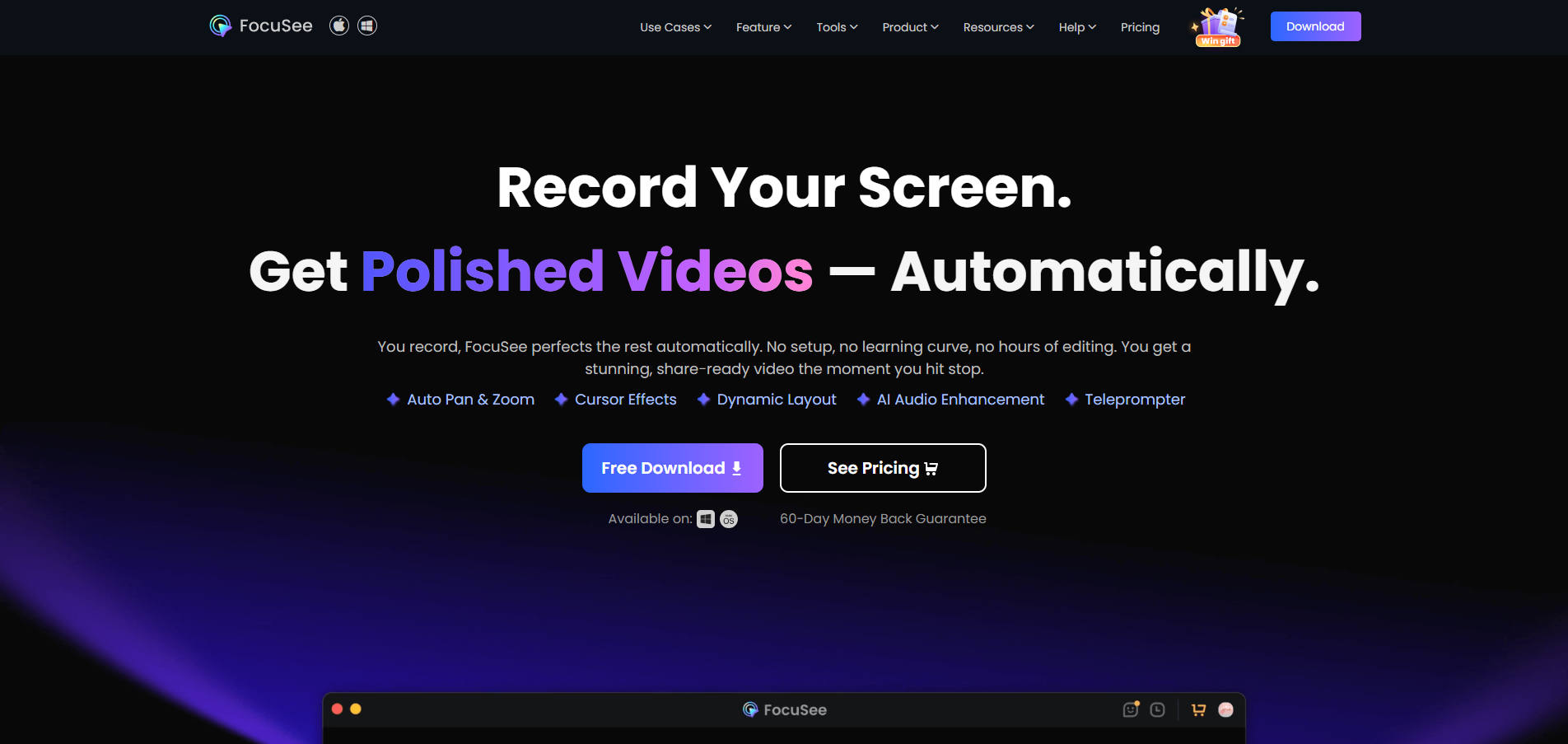Click Windows icon beside Available on

click(706, 519)
